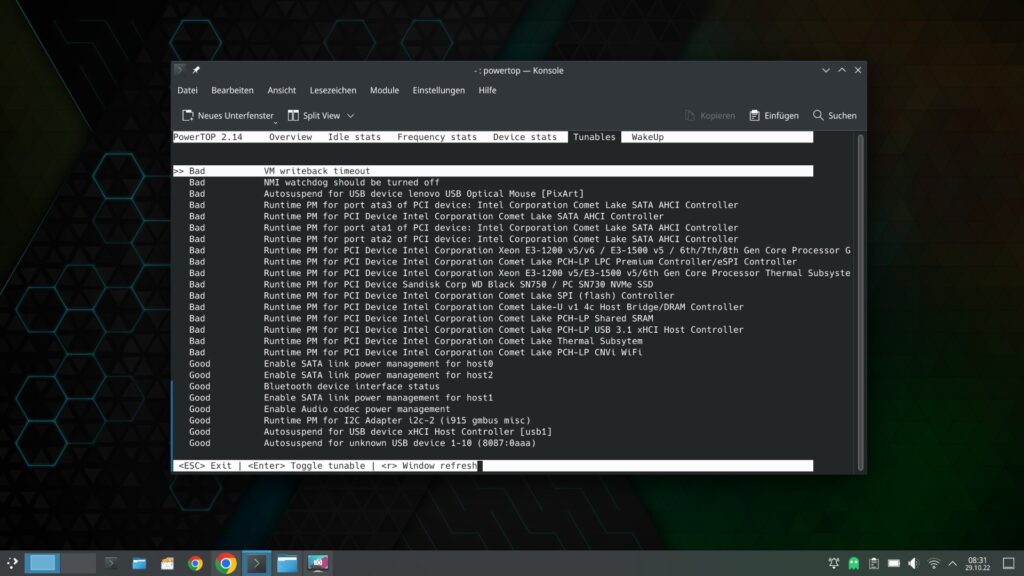Switch to first virtual desktop in pager
The width and height of the screenshot is (1024, 576).
(42, 563)
